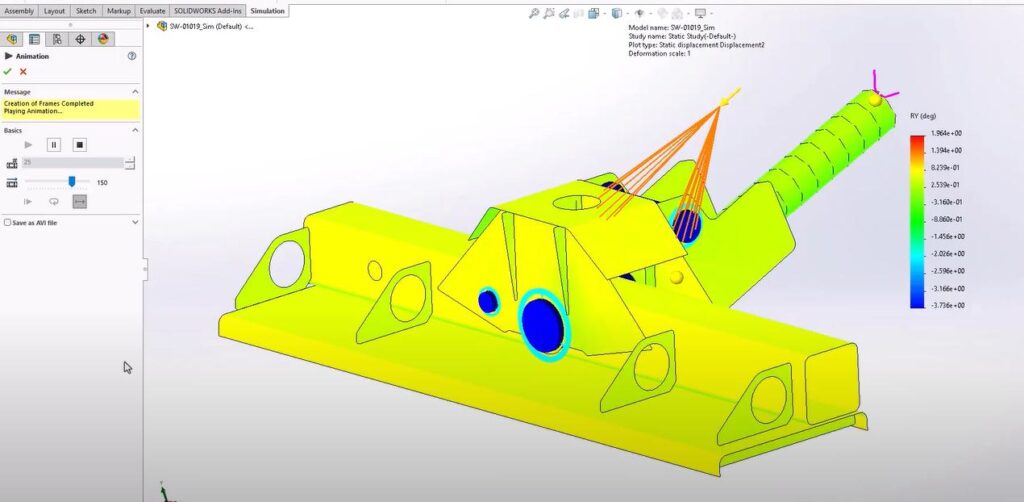The image size is (1024, 502).
Task: Cancel the Animation with the red X
Action: coord(23,72)
